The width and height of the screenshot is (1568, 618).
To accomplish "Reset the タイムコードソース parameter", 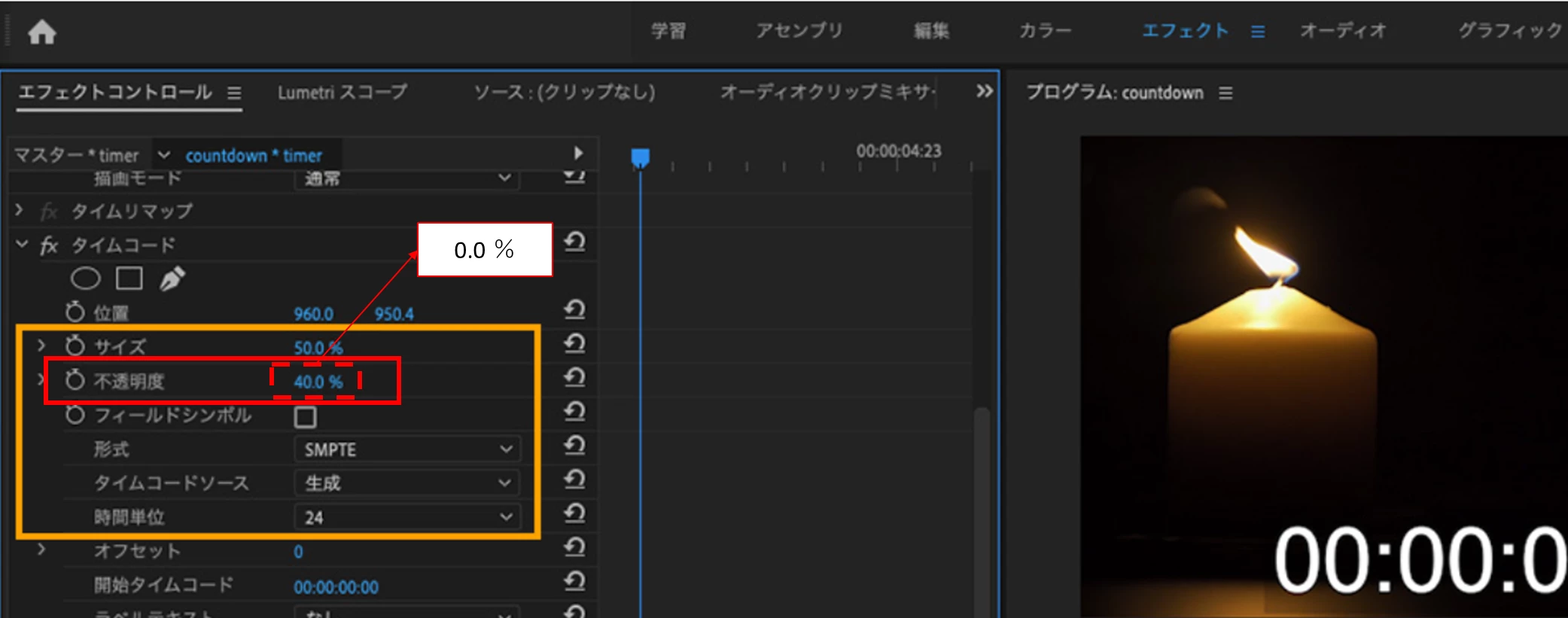I will [574, 479].
